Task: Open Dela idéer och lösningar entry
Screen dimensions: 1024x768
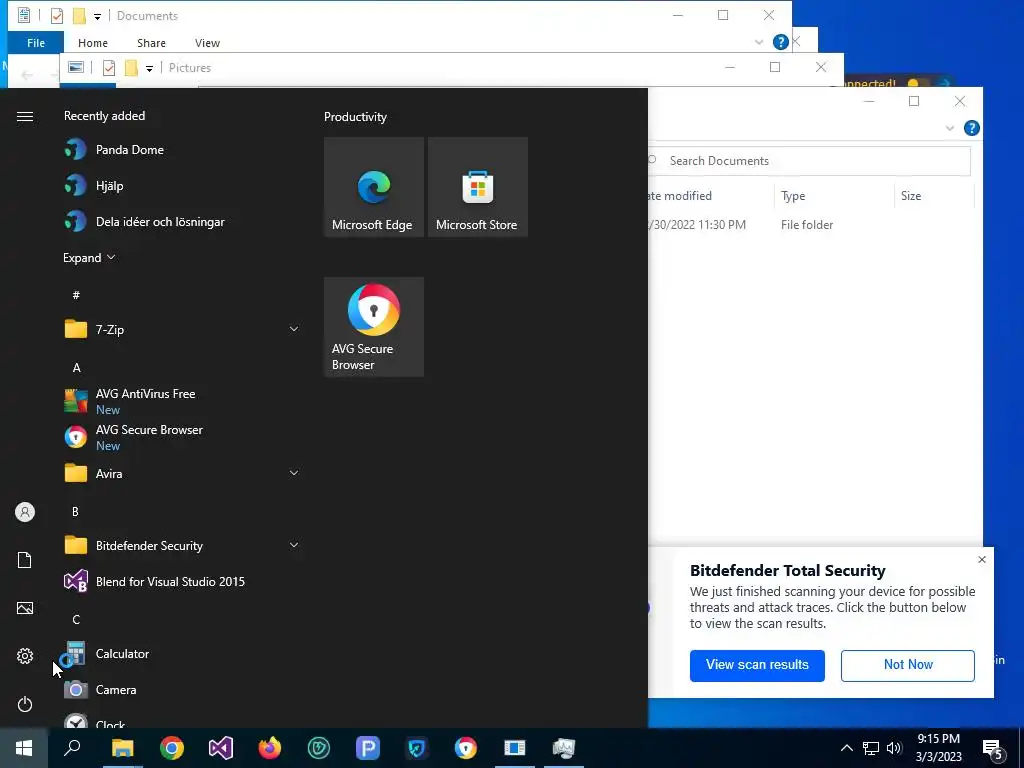Action: pos(183,221)
